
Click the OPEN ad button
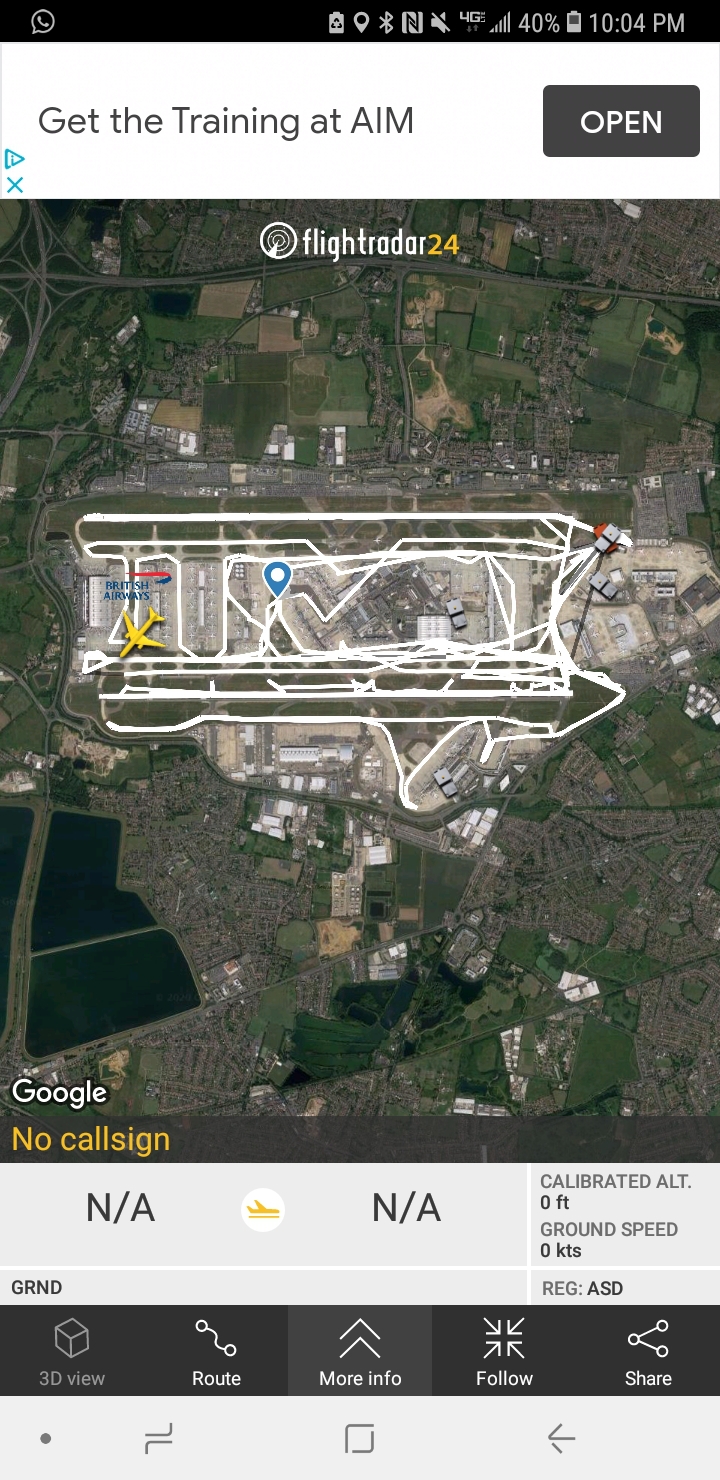pyautogui.click(x=621, y=121)
